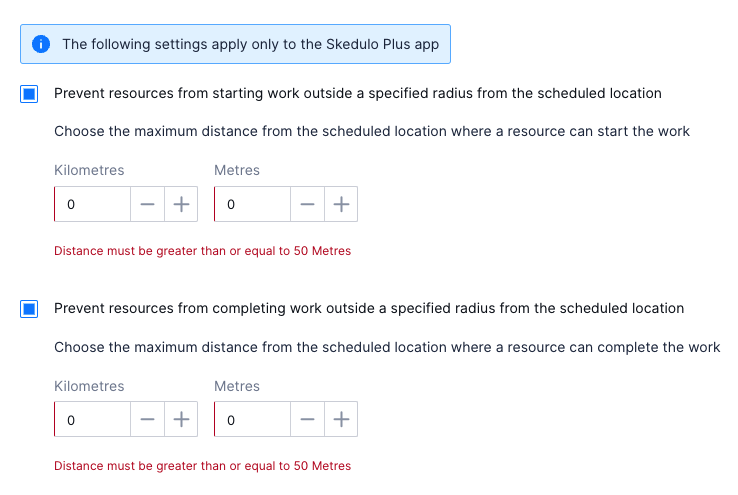Screen dimensions: 738x495
Task: Focus the Kilometres field for starting work
Action: click(93, 205)
